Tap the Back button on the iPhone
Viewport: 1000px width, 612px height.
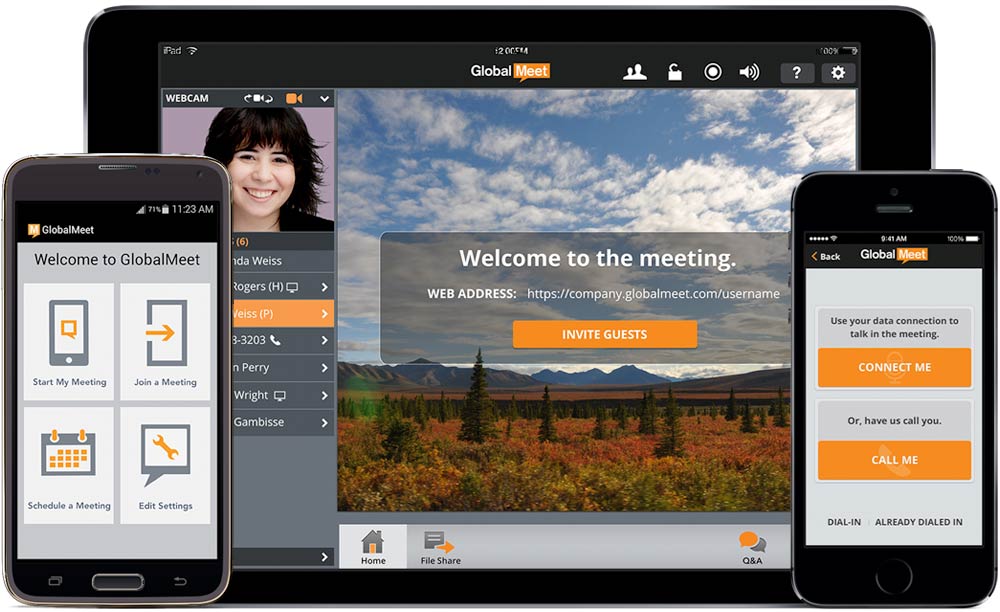tap(825, 256)
